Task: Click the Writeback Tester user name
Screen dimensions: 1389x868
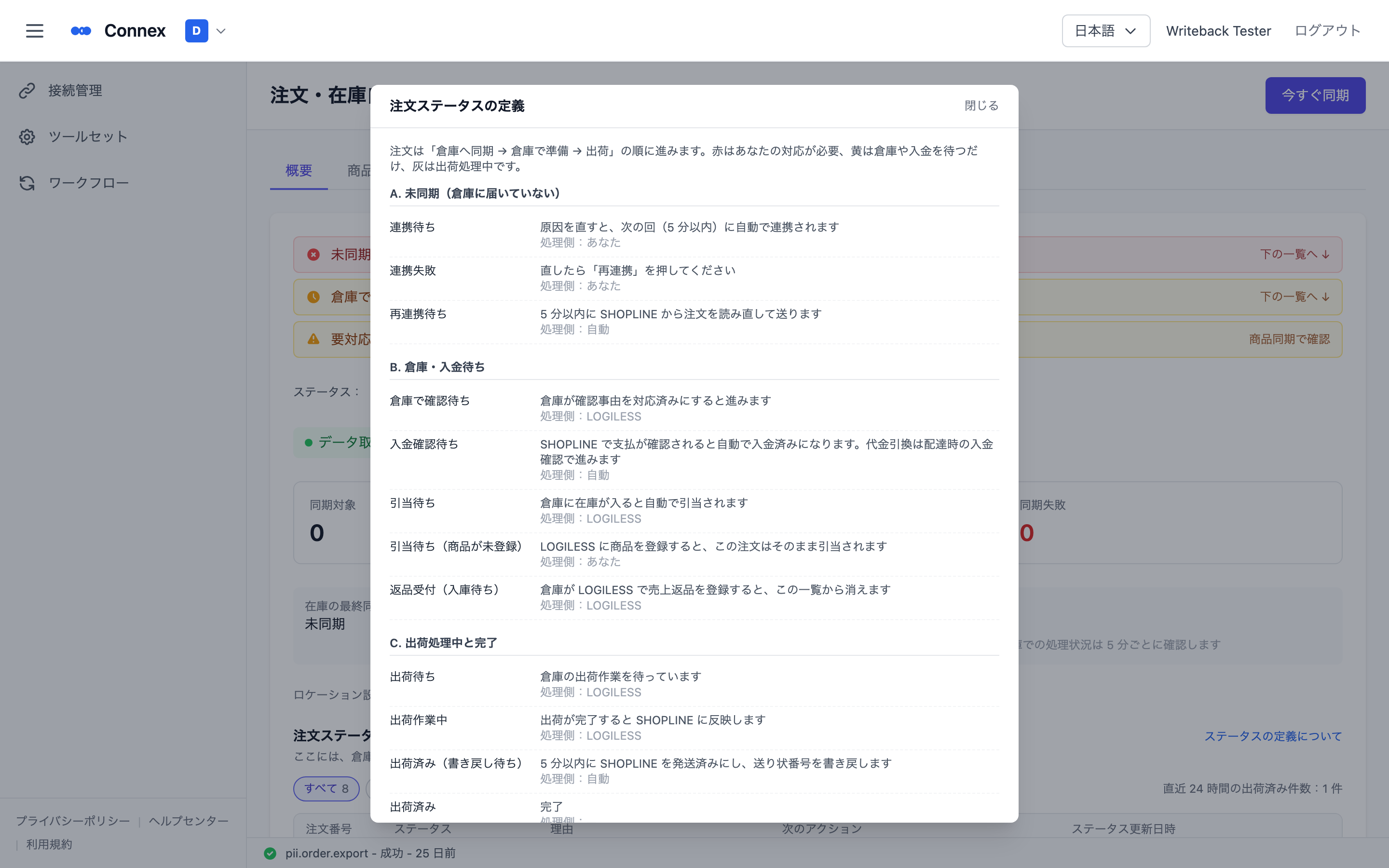Action: tap(1218, 31)
